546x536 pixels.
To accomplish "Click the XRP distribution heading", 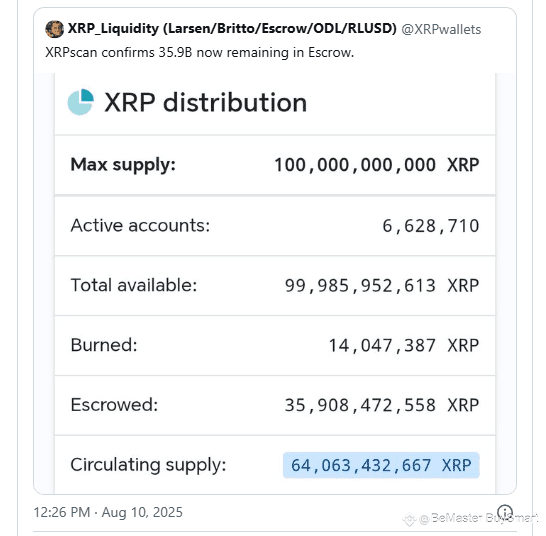I will [205, 103].
